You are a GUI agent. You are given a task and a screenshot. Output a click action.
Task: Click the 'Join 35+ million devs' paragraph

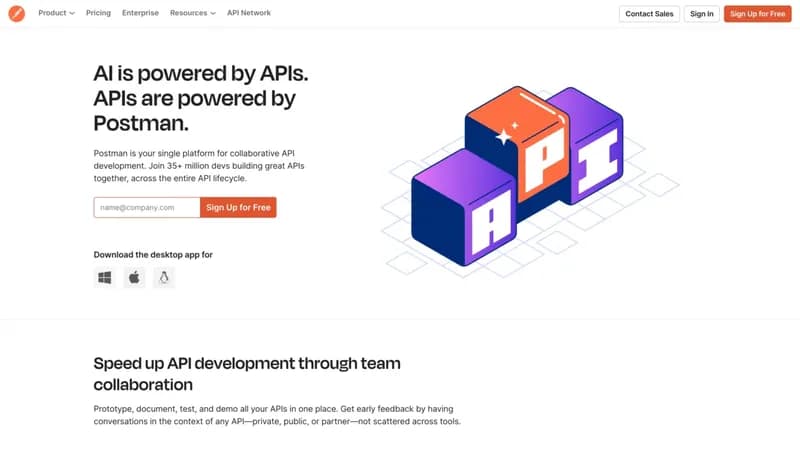pos(199,166)
